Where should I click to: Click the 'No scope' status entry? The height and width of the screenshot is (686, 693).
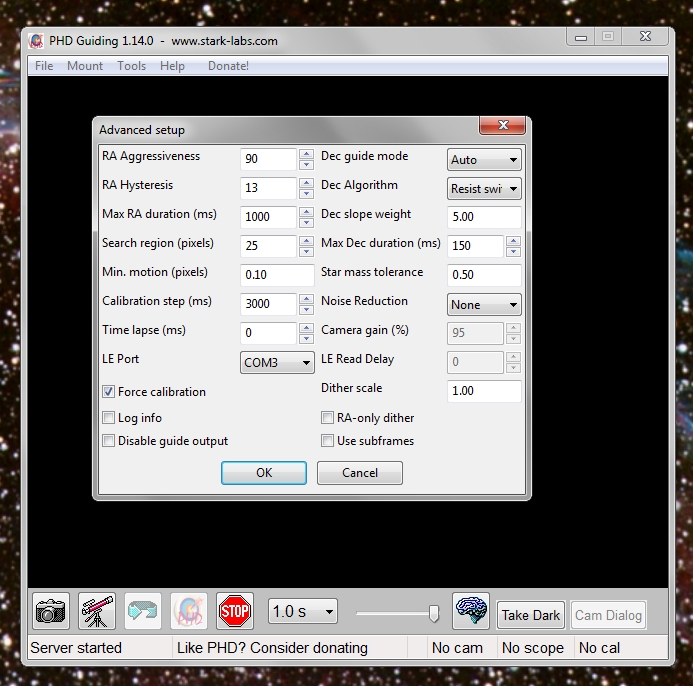pos(533,648)
